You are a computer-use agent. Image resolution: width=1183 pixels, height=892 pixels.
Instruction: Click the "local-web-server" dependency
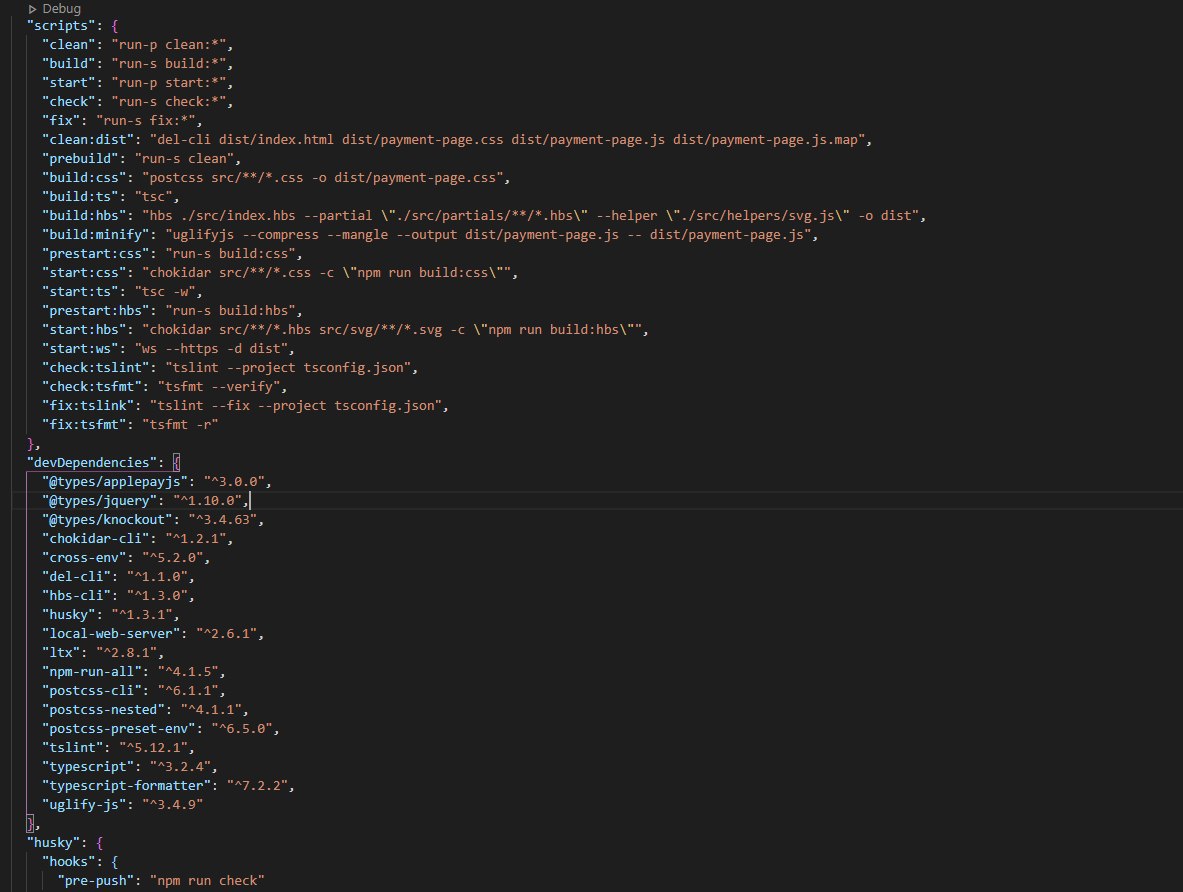[111, 633]
